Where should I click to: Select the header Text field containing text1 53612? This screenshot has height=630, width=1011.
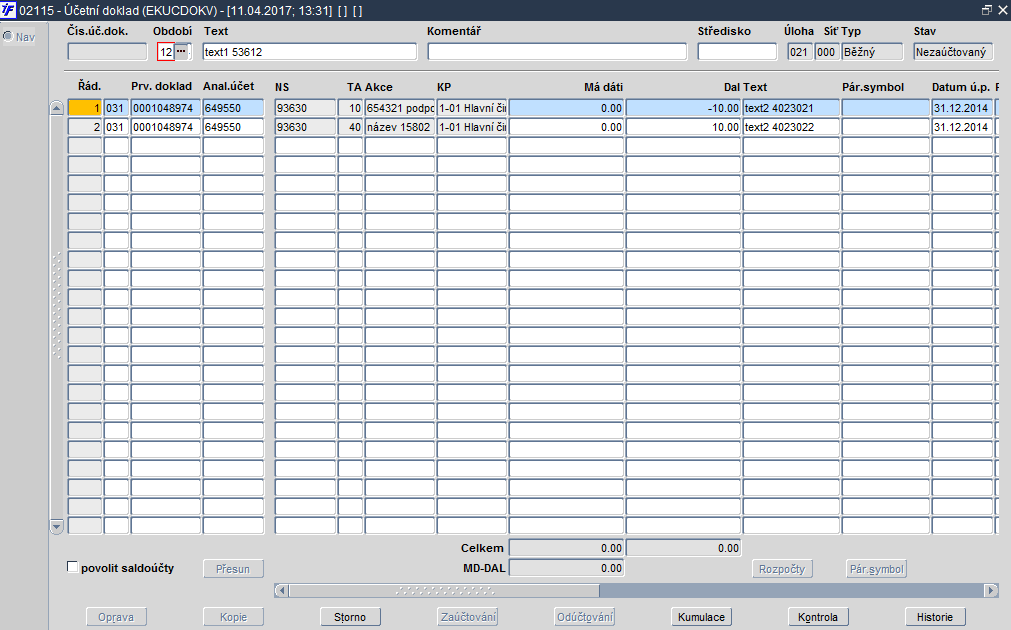click(x=309, y=52)
